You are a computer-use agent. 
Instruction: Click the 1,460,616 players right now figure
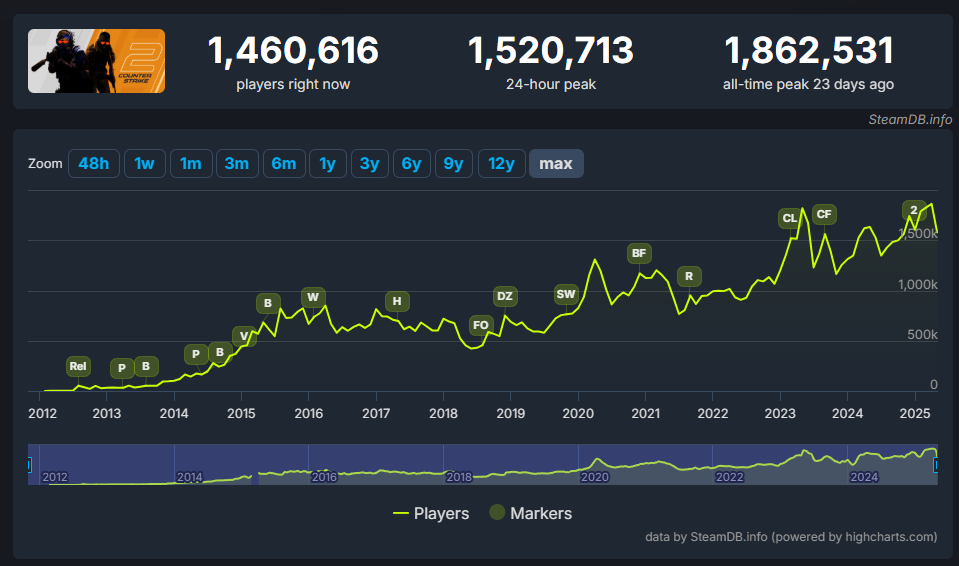pyautogui.click(x=293, y=50)
